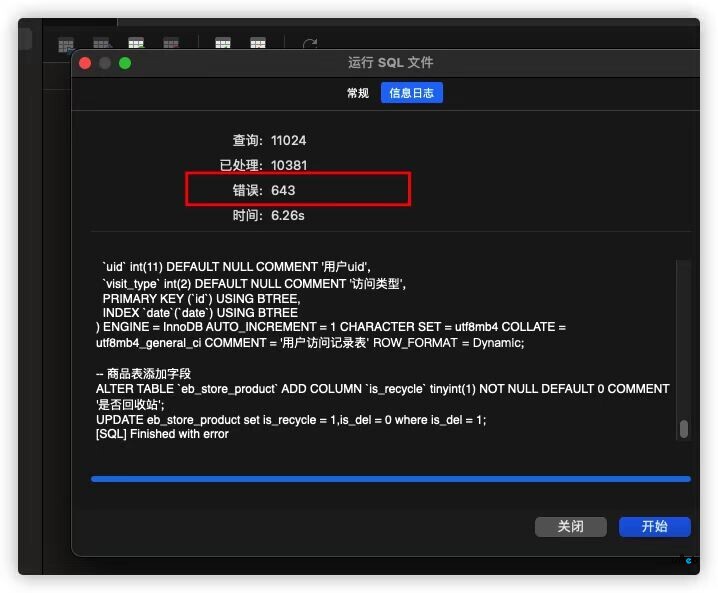Click the `visit_type` int(2) log line

254,283
